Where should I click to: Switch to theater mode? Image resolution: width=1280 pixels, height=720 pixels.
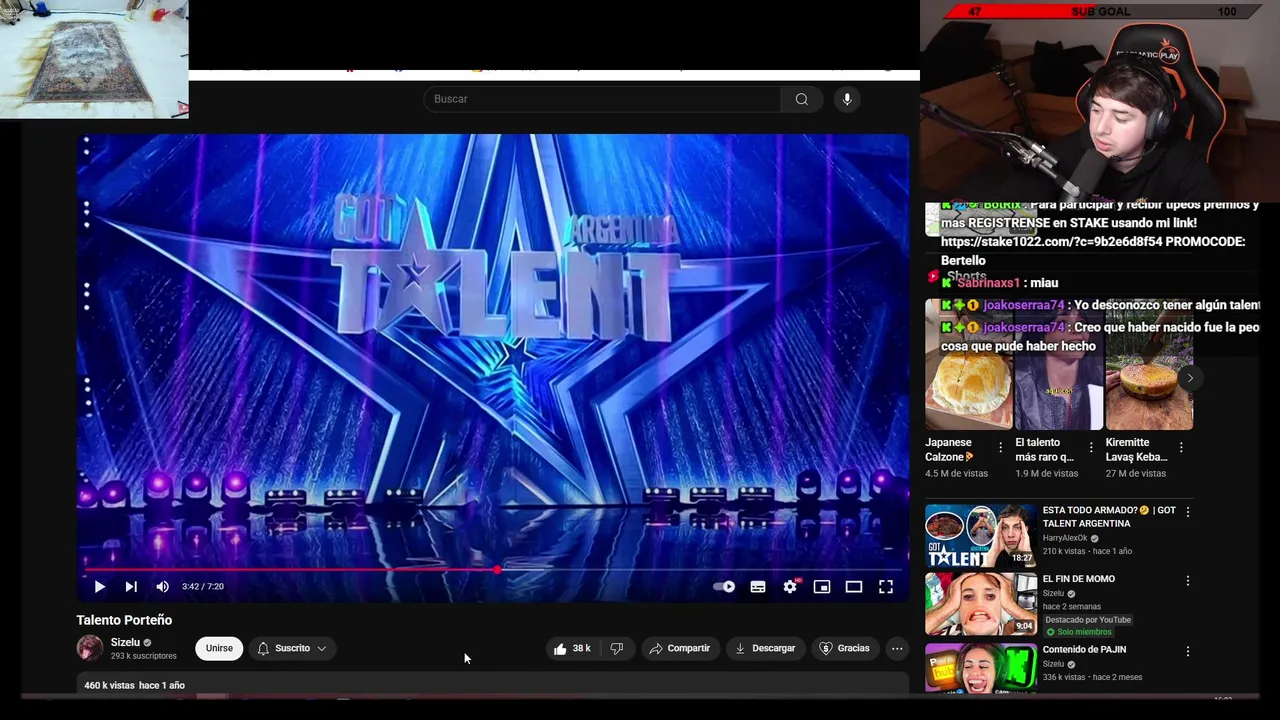[x=854, y=587]
